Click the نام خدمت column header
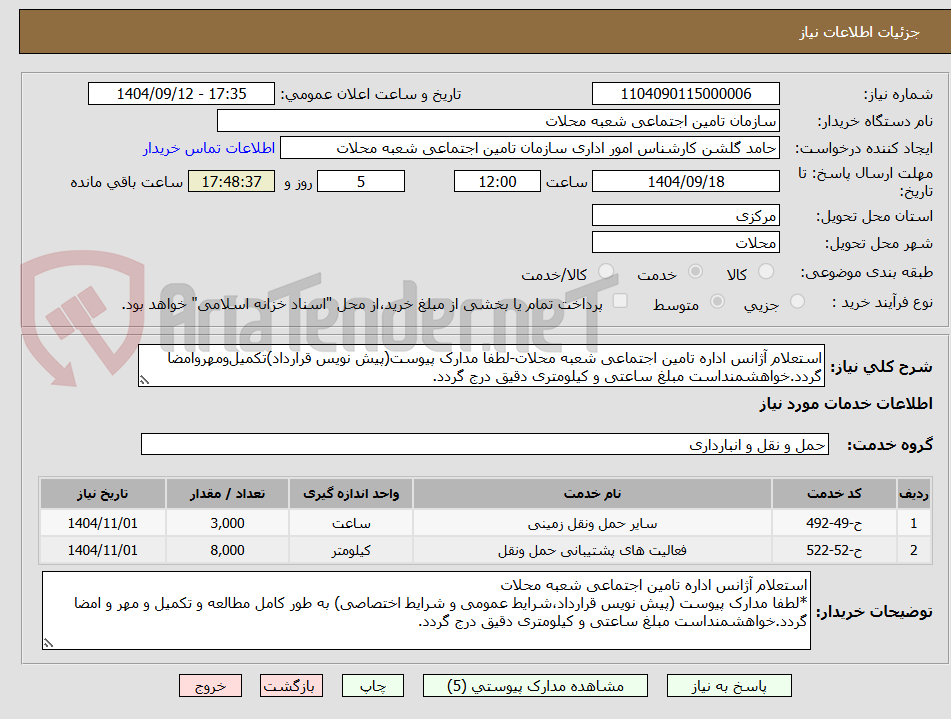Image resolution: width=951 pixels, height=719 pixels. [x=592, y=494]
